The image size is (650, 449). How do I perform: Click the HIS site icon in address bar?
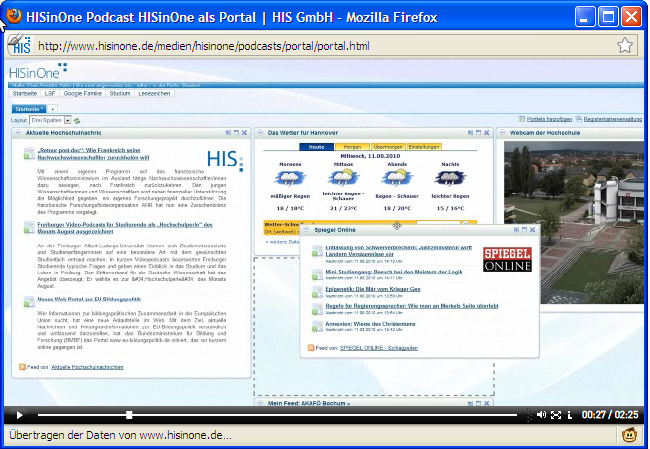point(20,44)
